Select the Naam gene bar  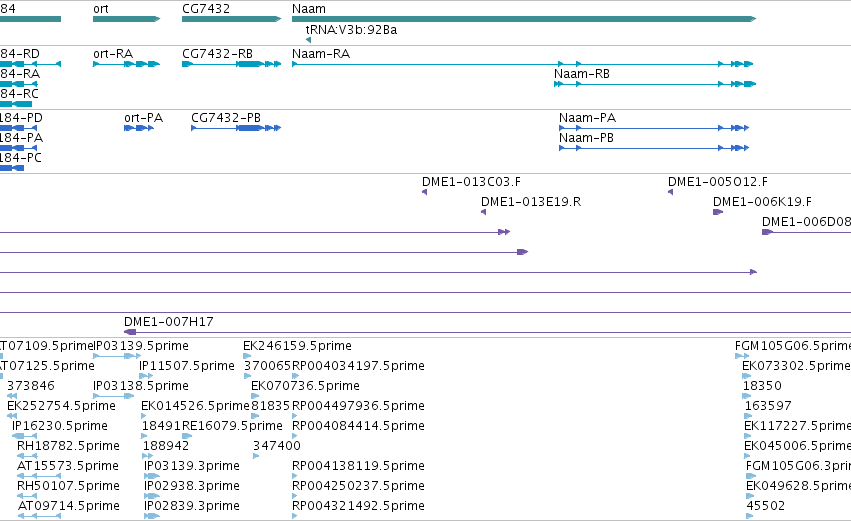tap(524, 19)
